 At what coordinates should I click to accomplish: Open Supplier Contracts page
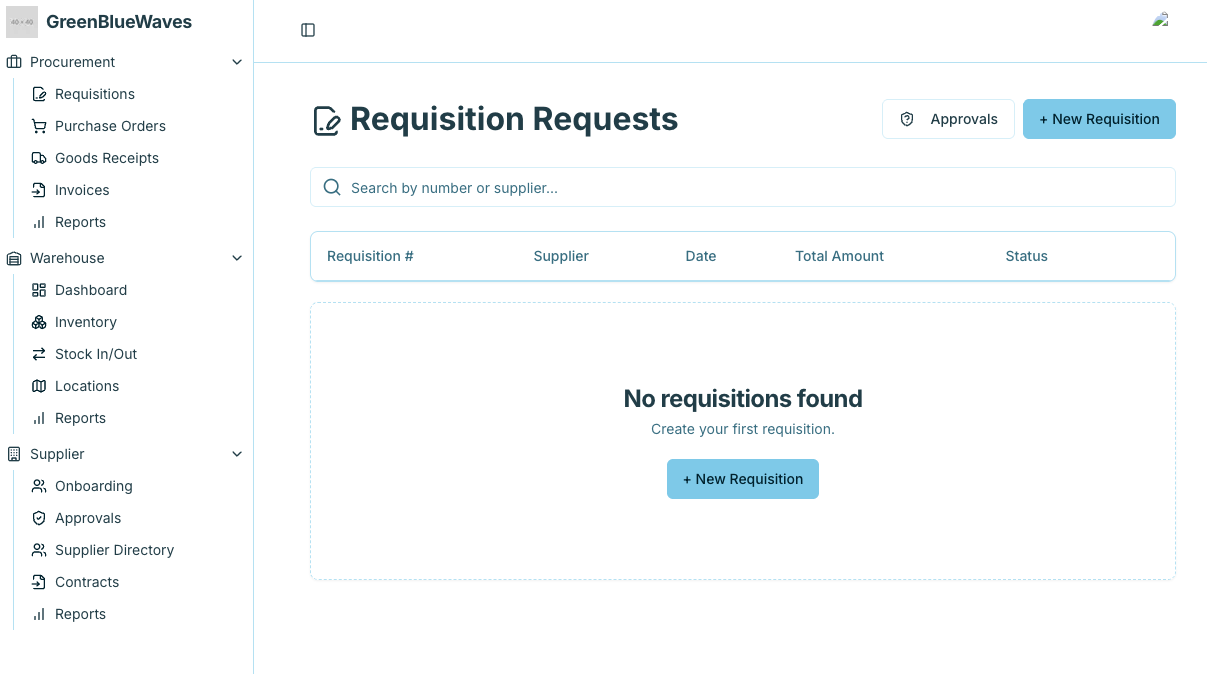(87, 582)
